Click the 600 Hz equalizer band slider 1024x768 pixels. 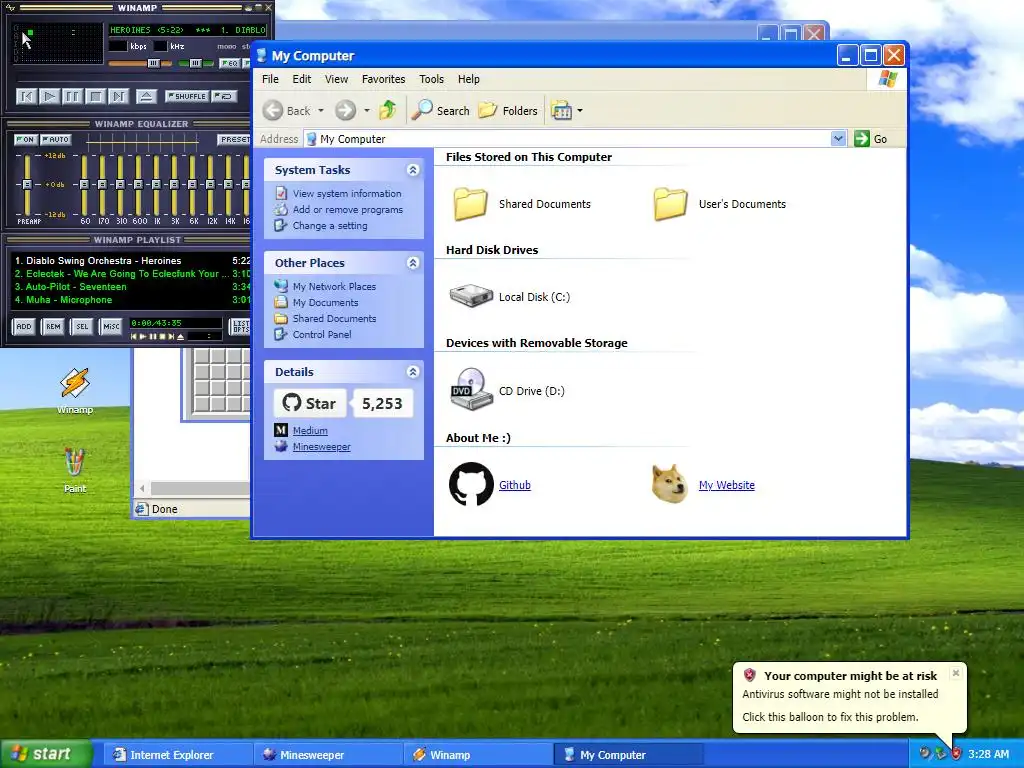(x=138, y=185)
